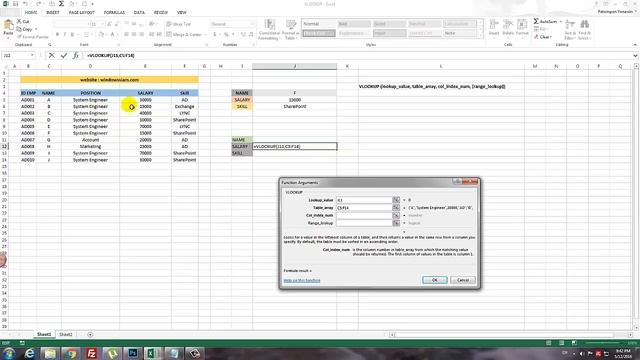Toggle Wrap Text
Viewport: 640px width, 360px height.
tap(179, 24)
